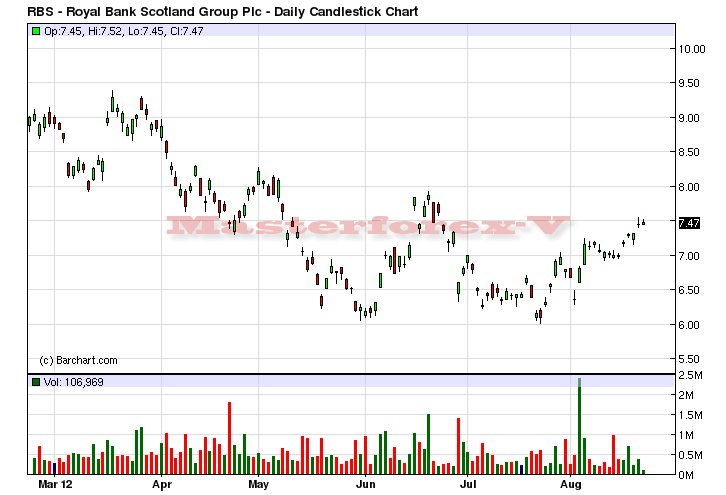Click the 10.00 price axis label
726x495 pixels.
coord(692,49)
